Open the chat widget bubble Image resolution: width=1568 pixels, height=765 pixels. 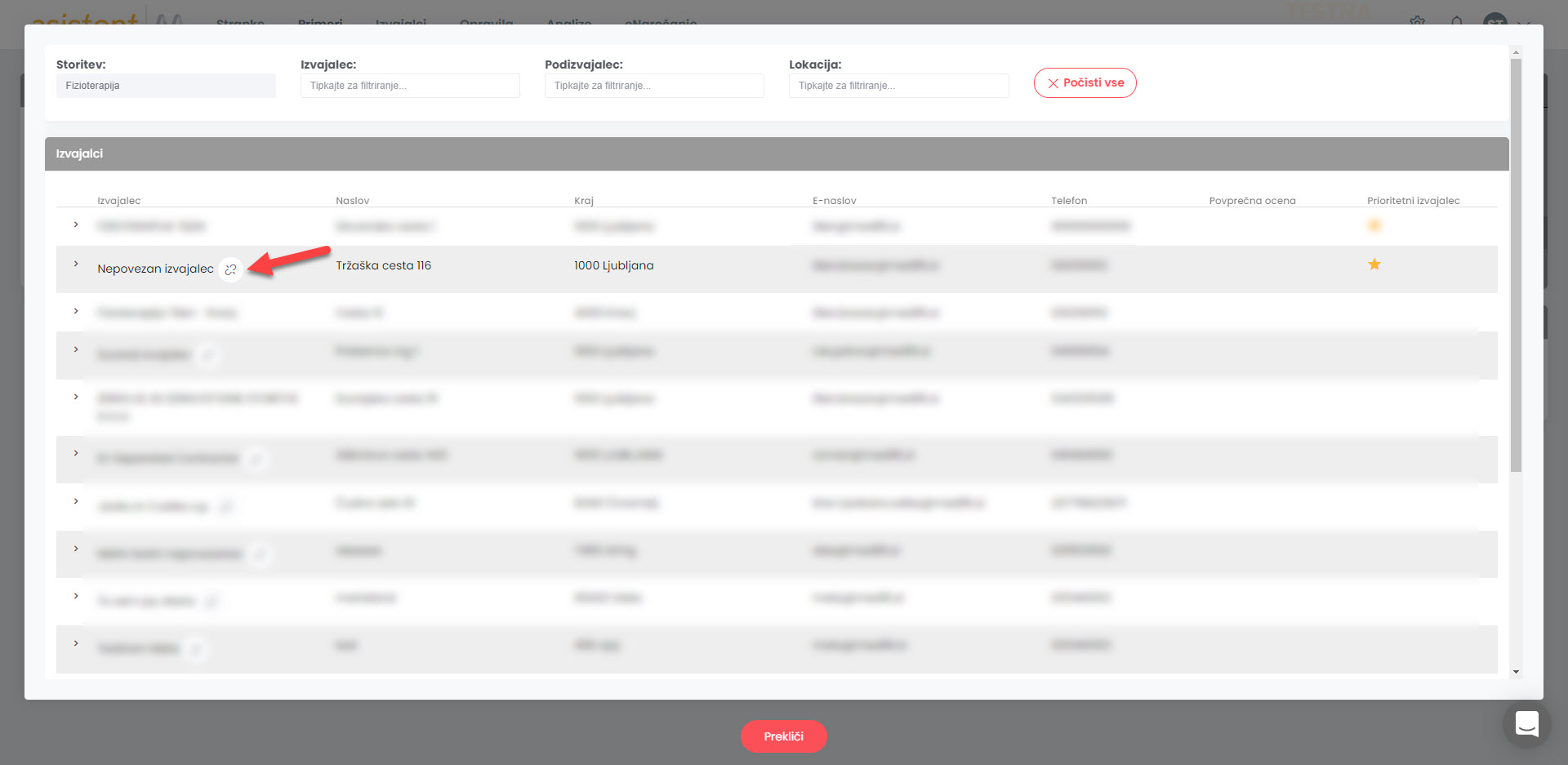point(1526,723)
